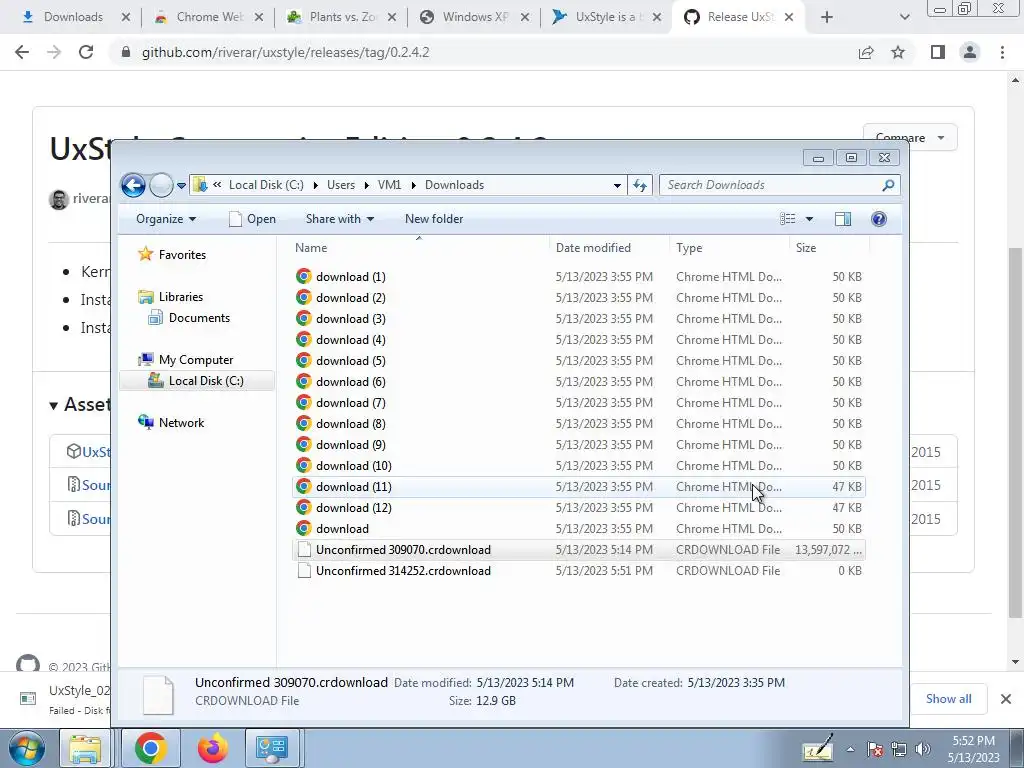Open the Chrome profile avatar
Viewport: 1024px width, 768px height.
pos(970,52)
